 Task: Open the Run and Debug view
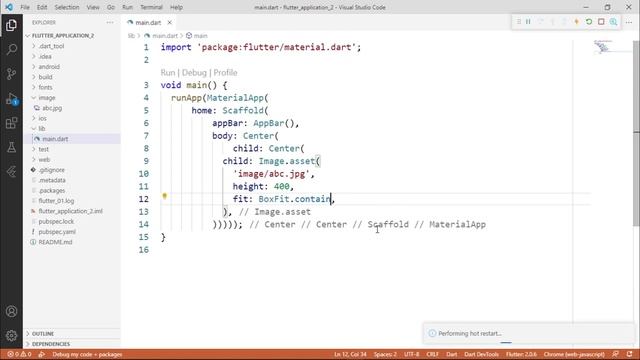11,99
